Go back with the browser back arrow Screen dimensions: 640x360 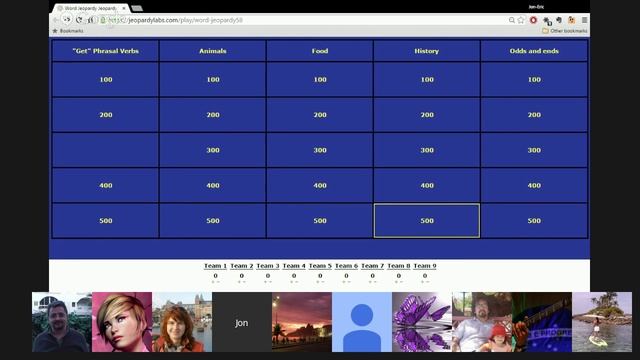pos(56,20)
